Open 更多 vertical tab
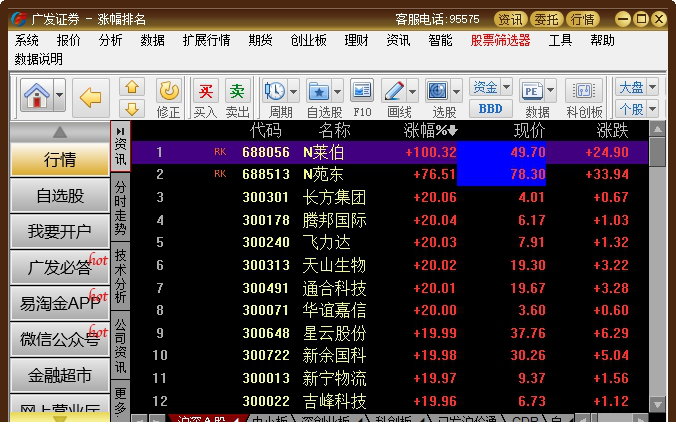The height and width of the screenshot is (438, 676). (x=120, y=400)
